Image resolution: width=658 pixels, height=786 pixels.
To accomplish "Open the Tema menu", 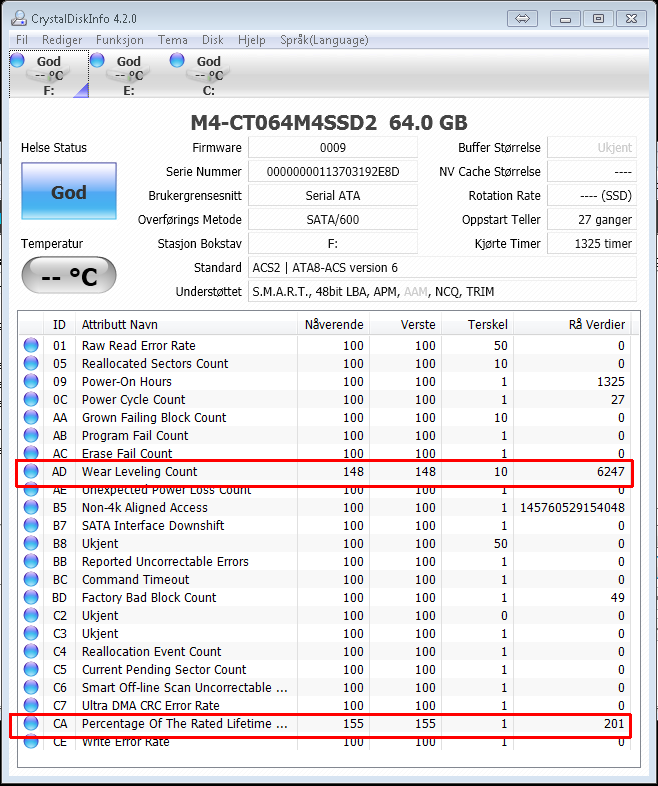I will [173, 40].
